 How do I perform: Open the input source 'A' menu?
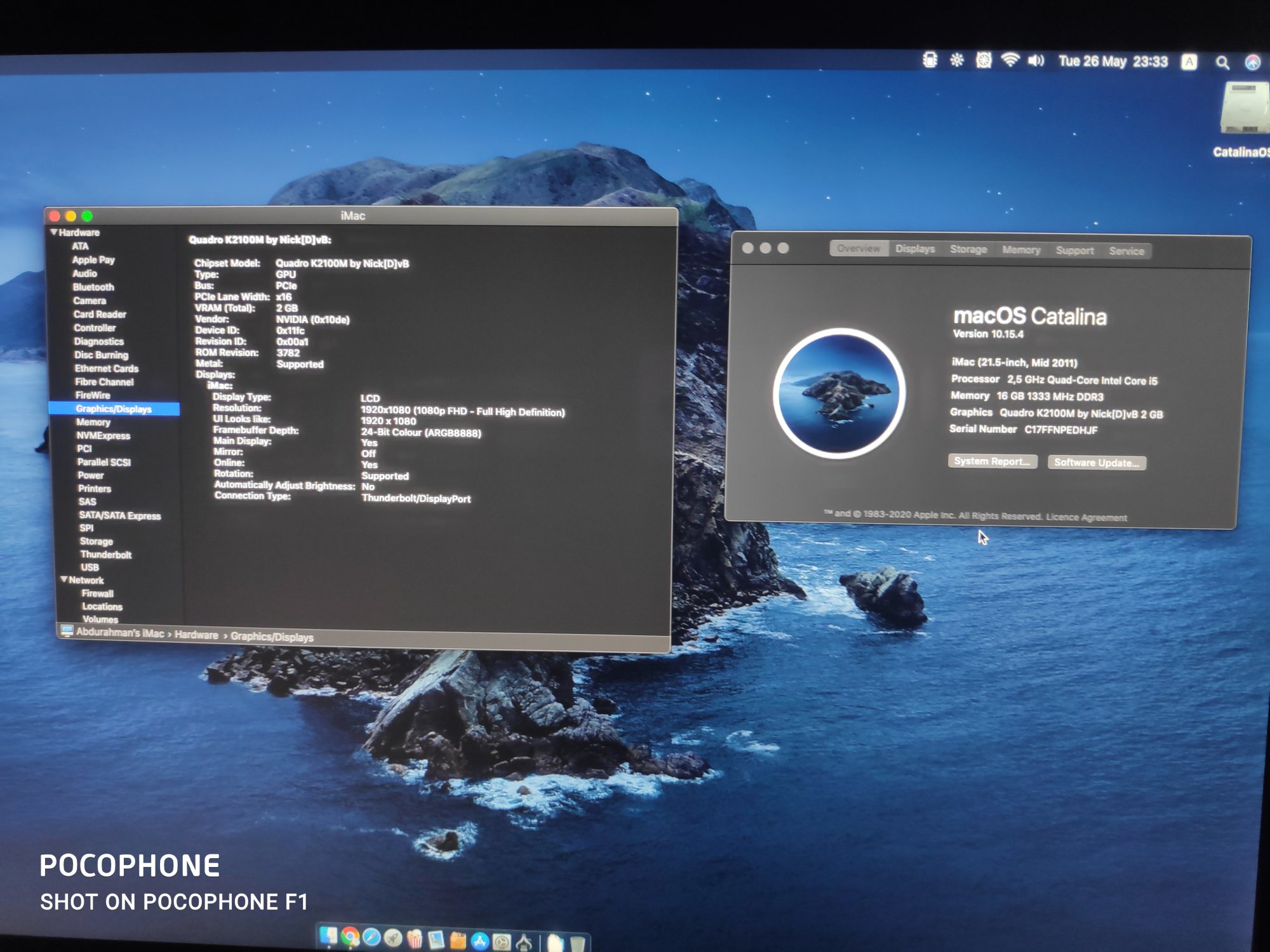[1189, 62]
